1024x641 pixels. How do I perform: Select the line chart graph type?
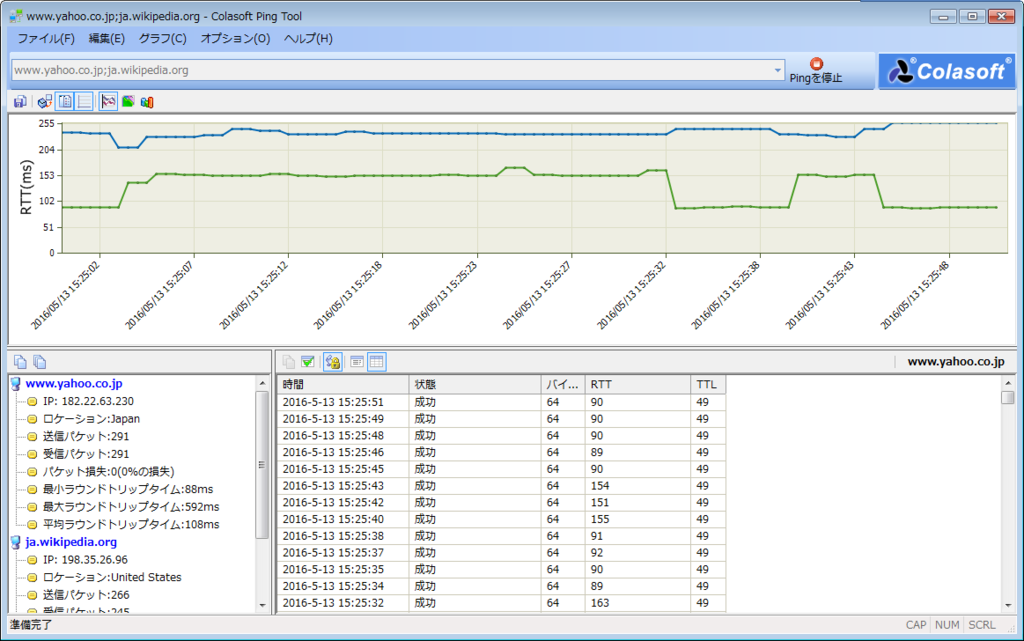(x=108, y=101)
